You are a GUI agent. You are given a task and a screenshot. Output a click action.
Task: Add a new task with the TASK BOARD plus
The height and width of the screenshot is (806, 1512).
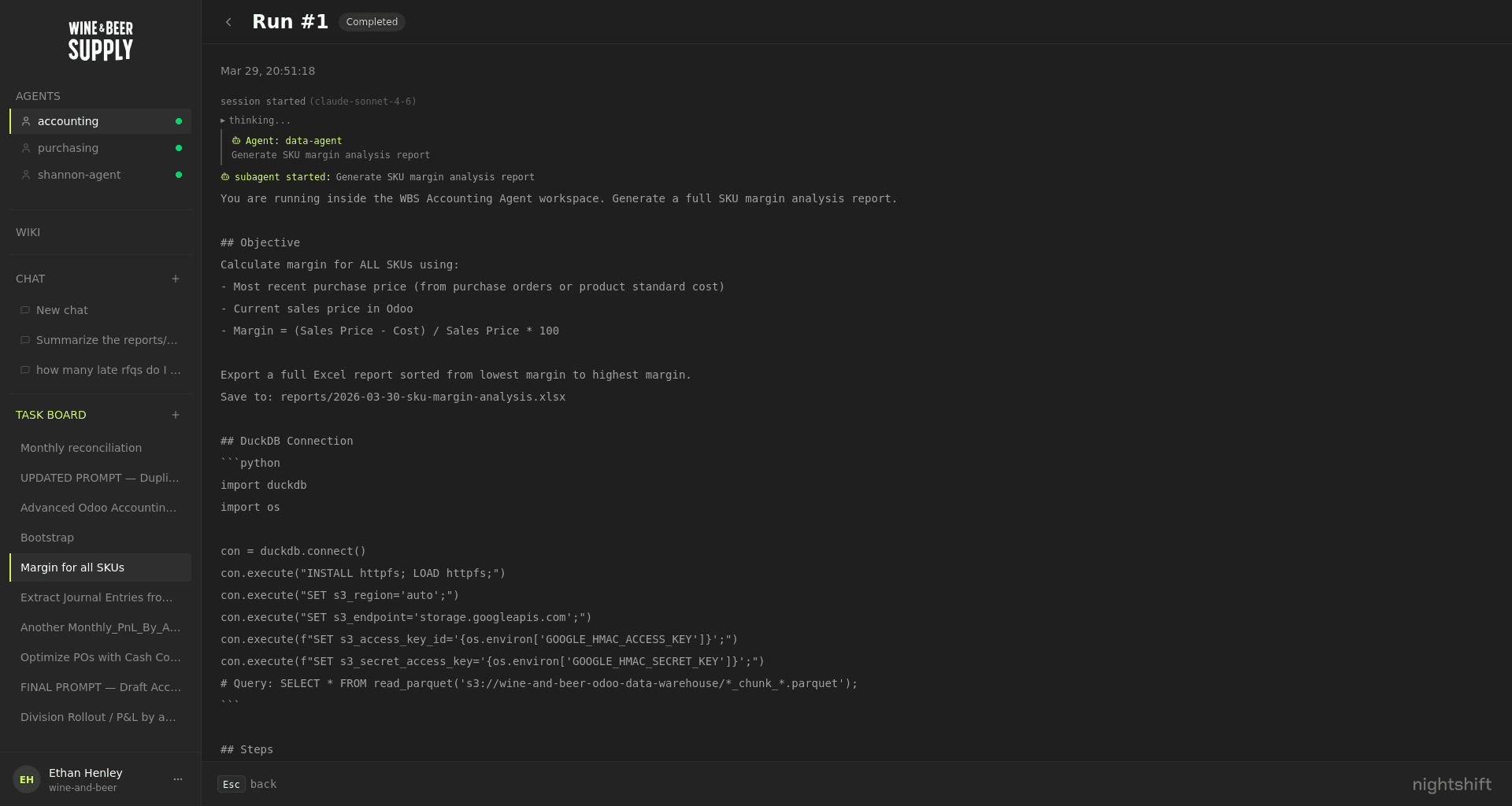coord(175,415)
